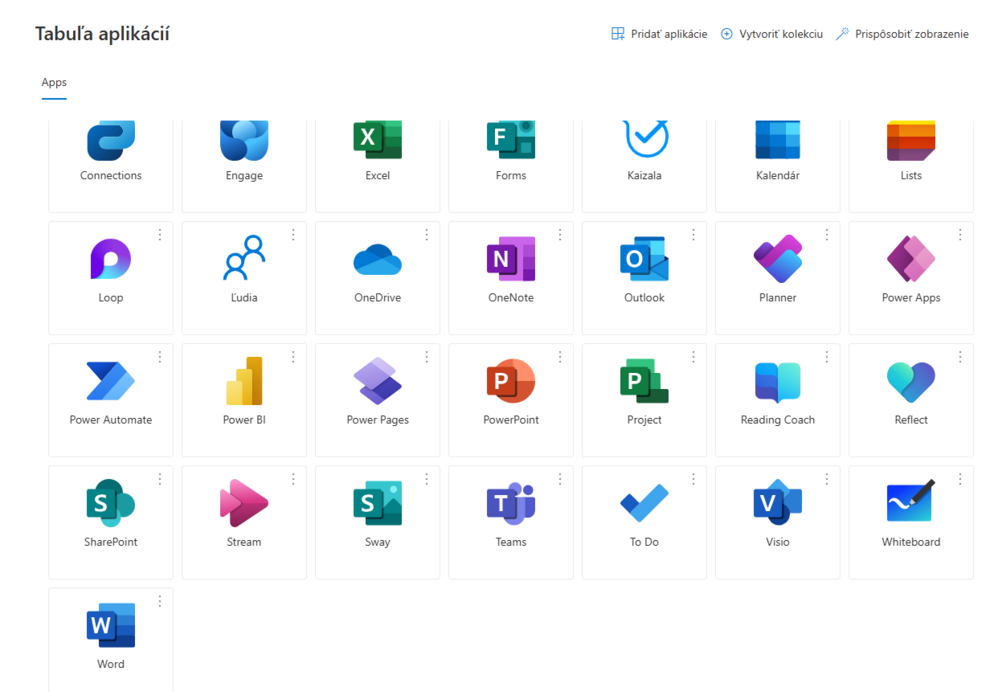This screenshot has width=990, height=692.
Task: Select the Apps tab
Action: [x=54, y=83]
